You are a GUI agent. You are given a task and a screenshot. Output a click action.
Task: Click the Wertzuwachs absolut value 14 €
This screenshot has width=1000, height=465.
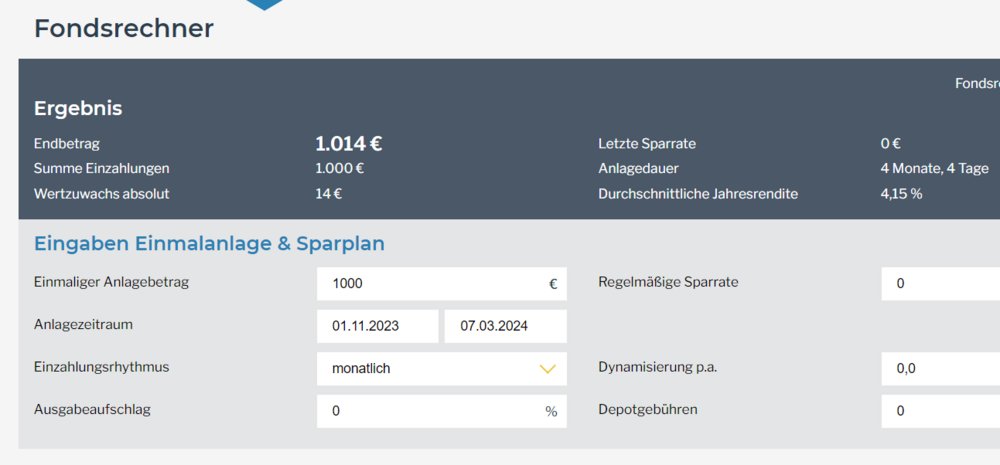pos(328,194)
